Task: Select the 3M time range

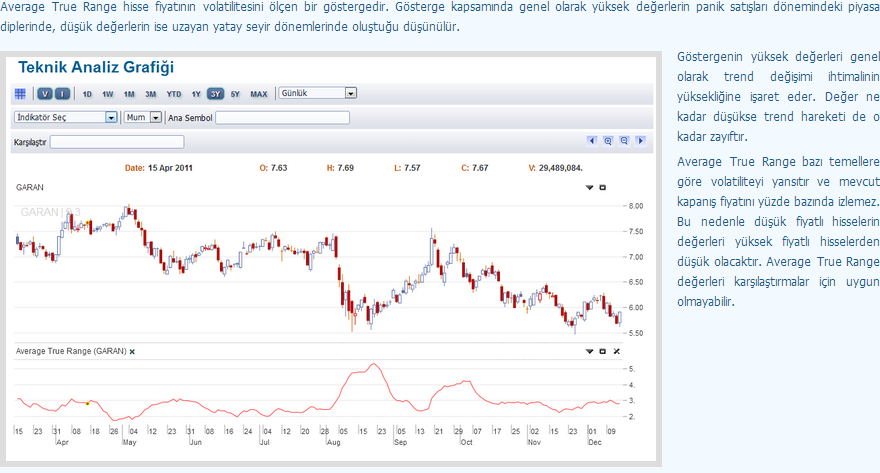Action: (150, 94)
